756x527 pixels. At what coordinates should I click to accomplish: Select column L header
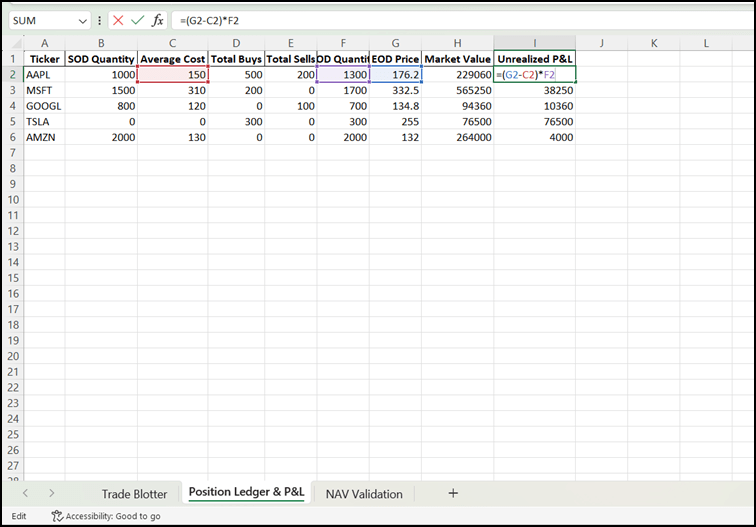click(706, 43)
